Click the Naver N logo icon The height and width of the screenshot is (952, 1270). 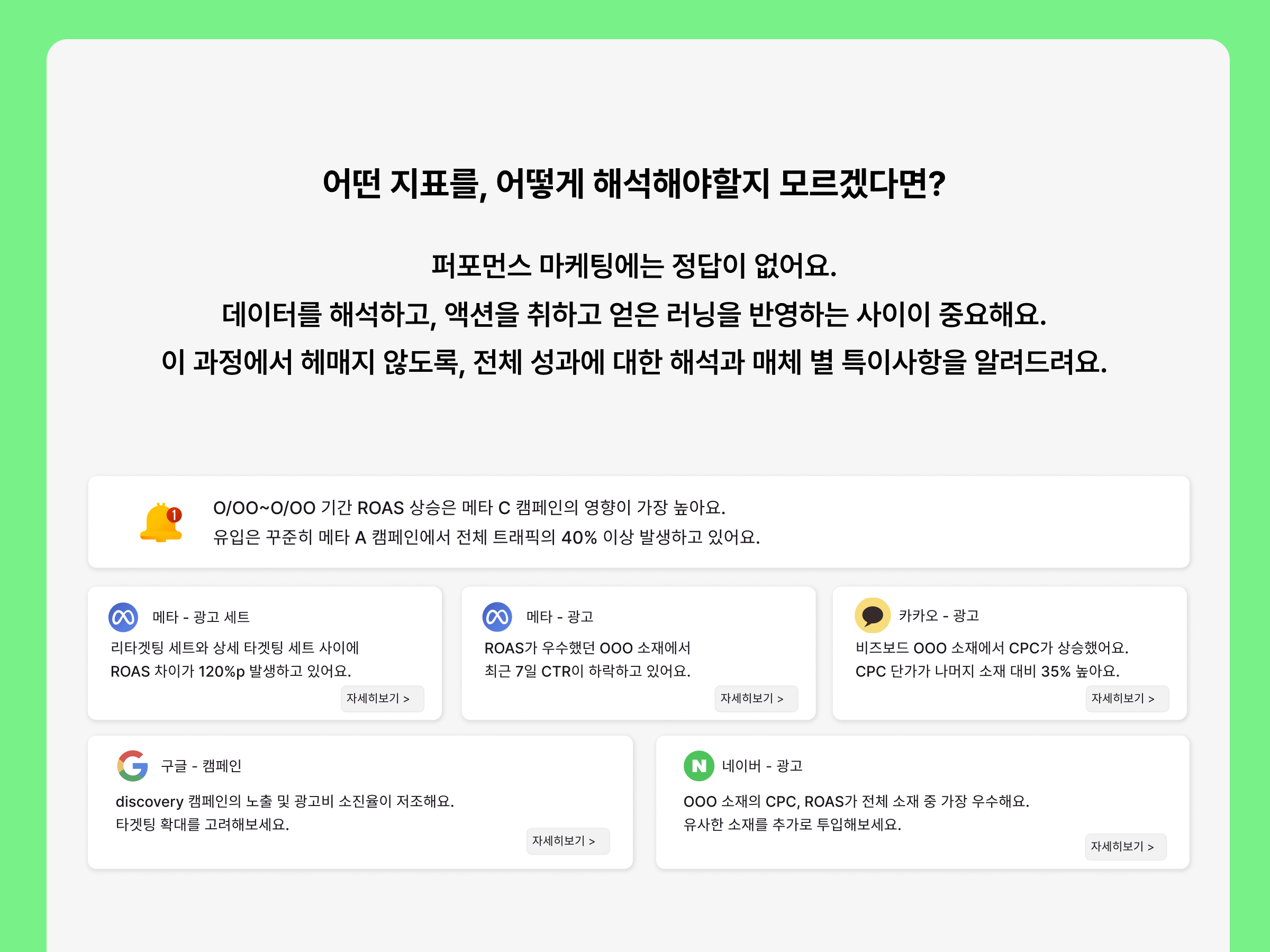click(x=698, y=765)
